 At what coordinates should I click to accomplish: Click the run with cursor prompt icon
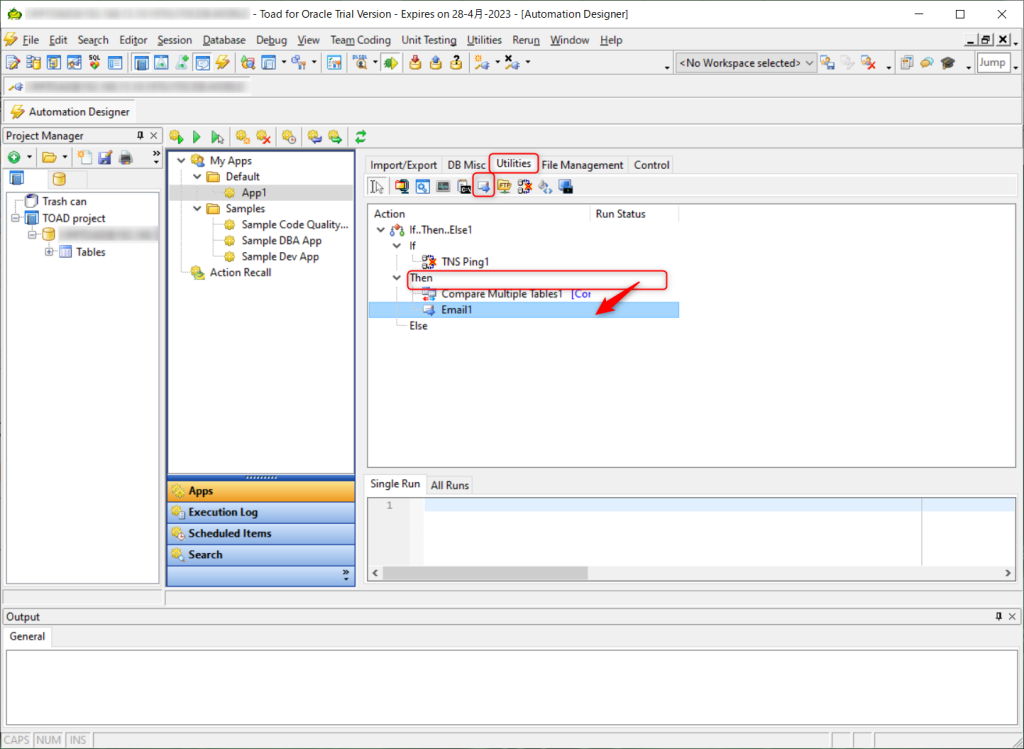[x=217, y=136]
